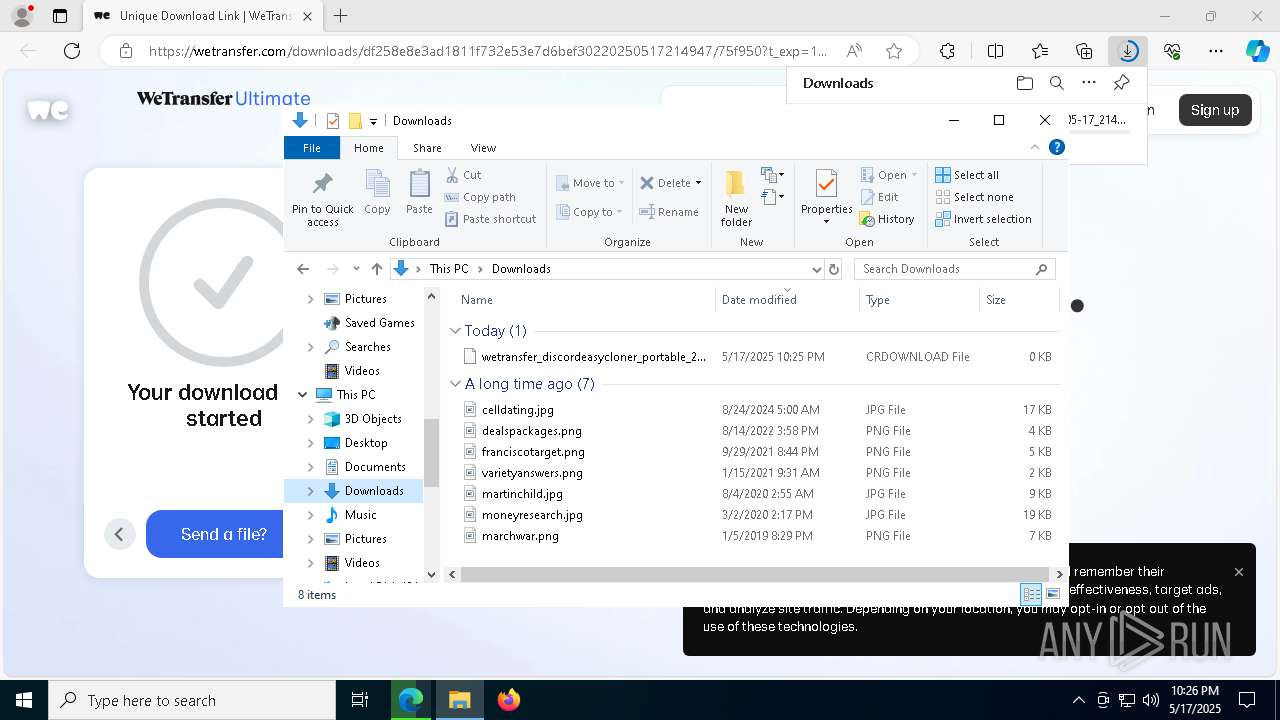Click History in Open group
The width and height of the screenshot is (1280, 720).
(887, 219)
